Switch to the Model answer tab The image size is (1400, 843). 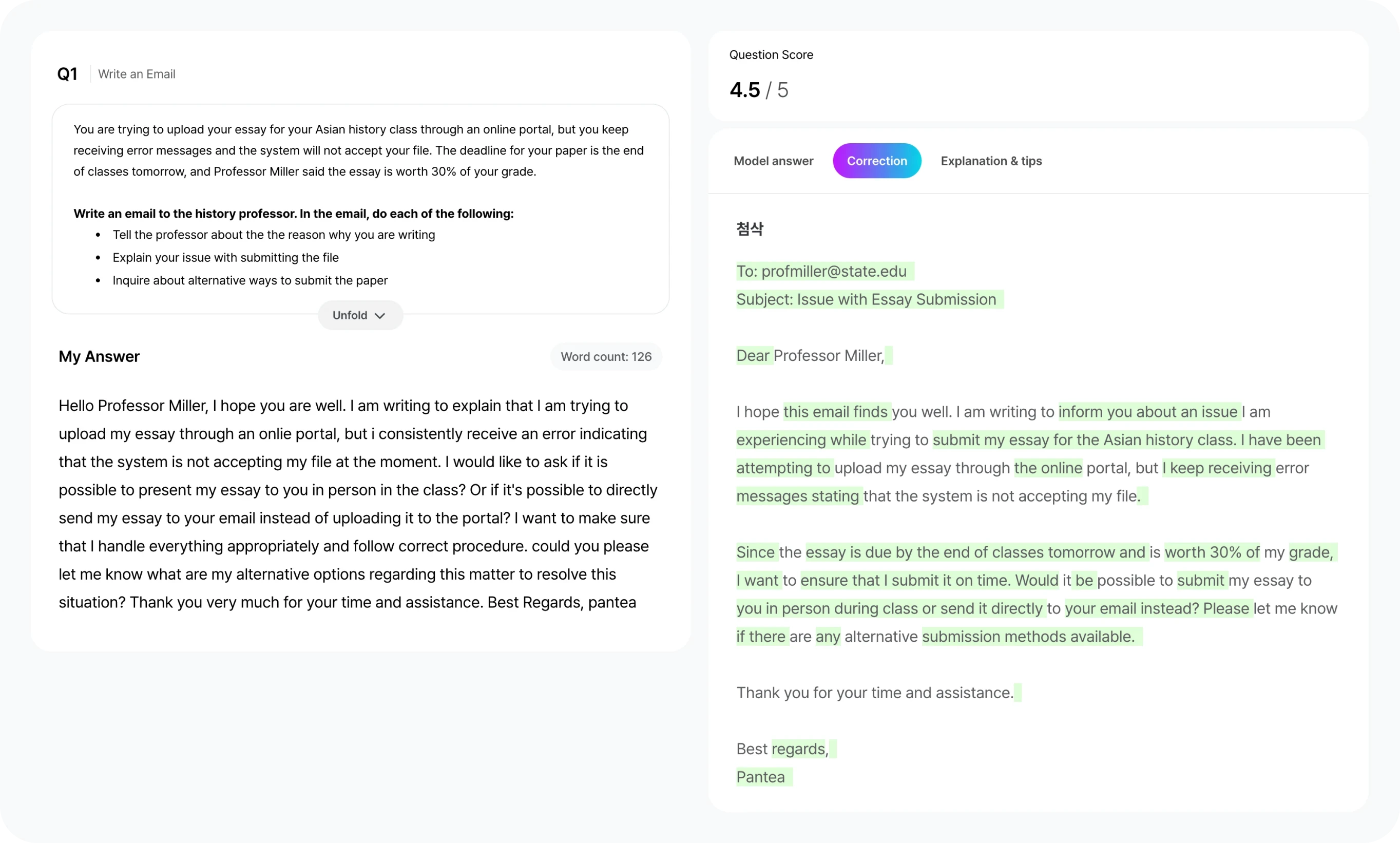[773, 161]
